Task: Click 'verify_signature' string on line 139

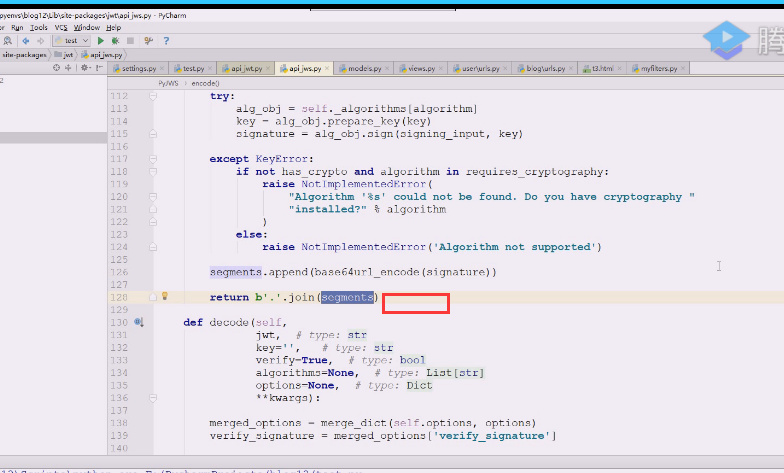Action: (492, 436)
